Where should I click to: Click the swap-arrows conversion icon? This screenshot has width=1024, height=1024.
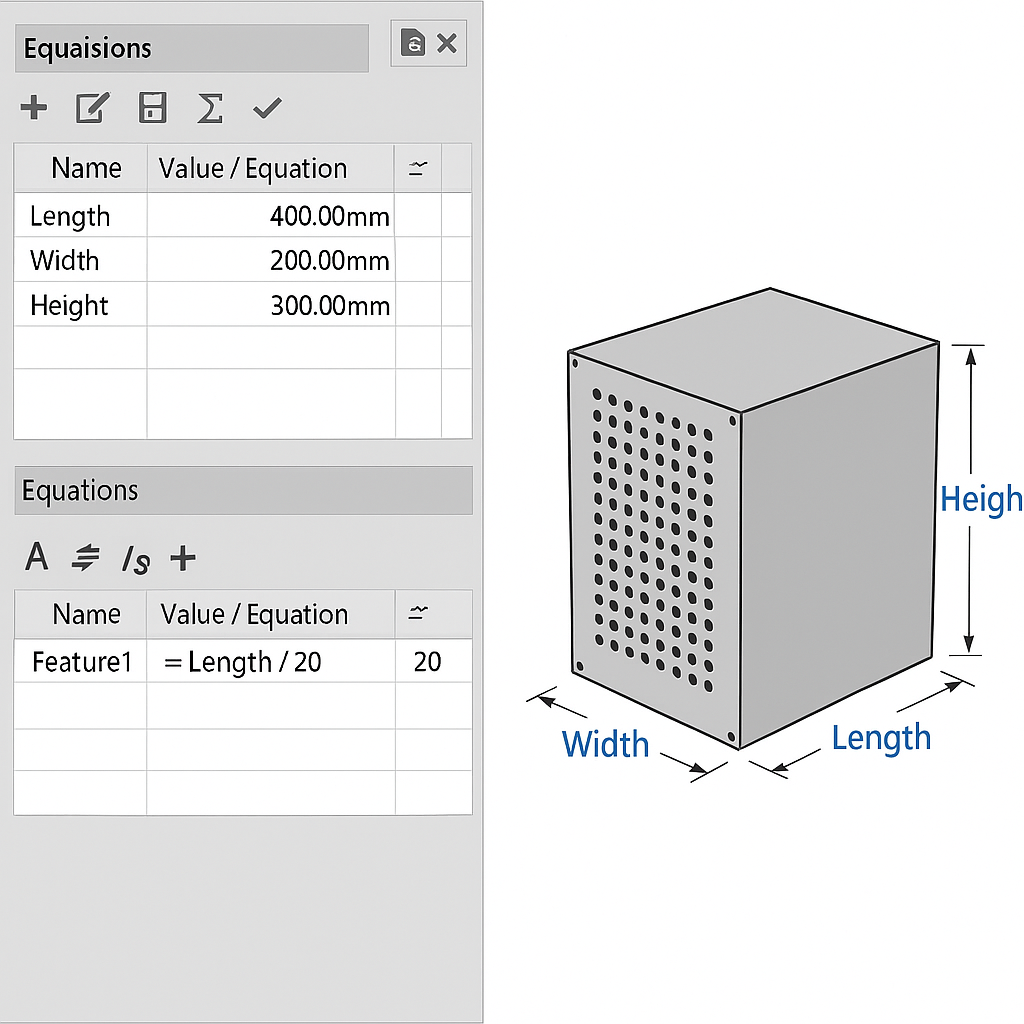pos(86,559)
